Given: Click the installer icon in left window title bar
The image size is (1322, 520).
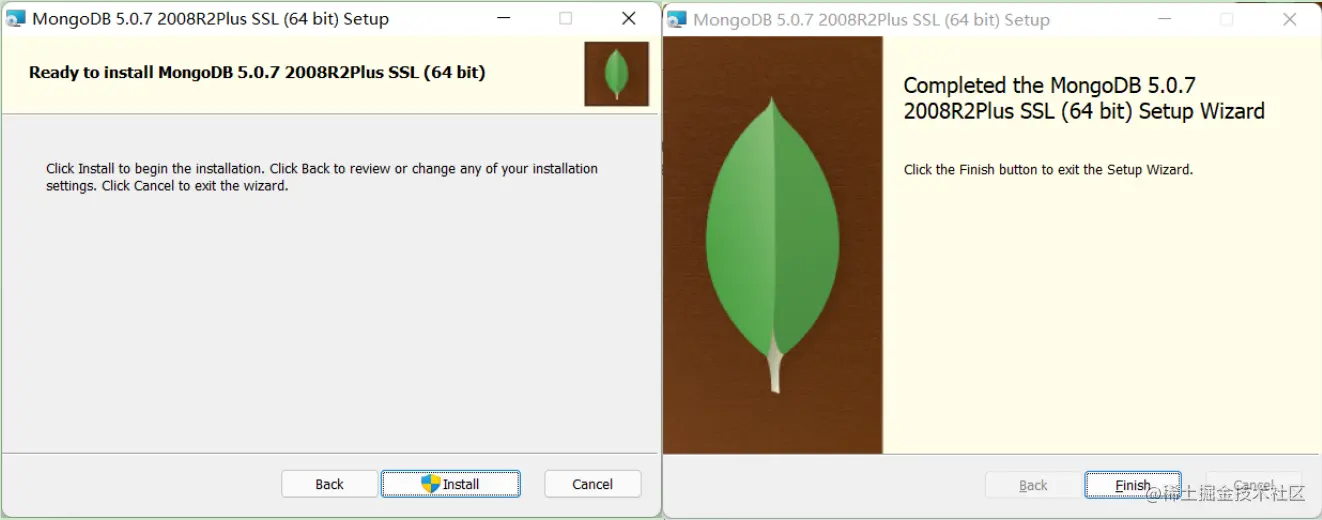Looking at the screenshot, I should coord(16,18).
